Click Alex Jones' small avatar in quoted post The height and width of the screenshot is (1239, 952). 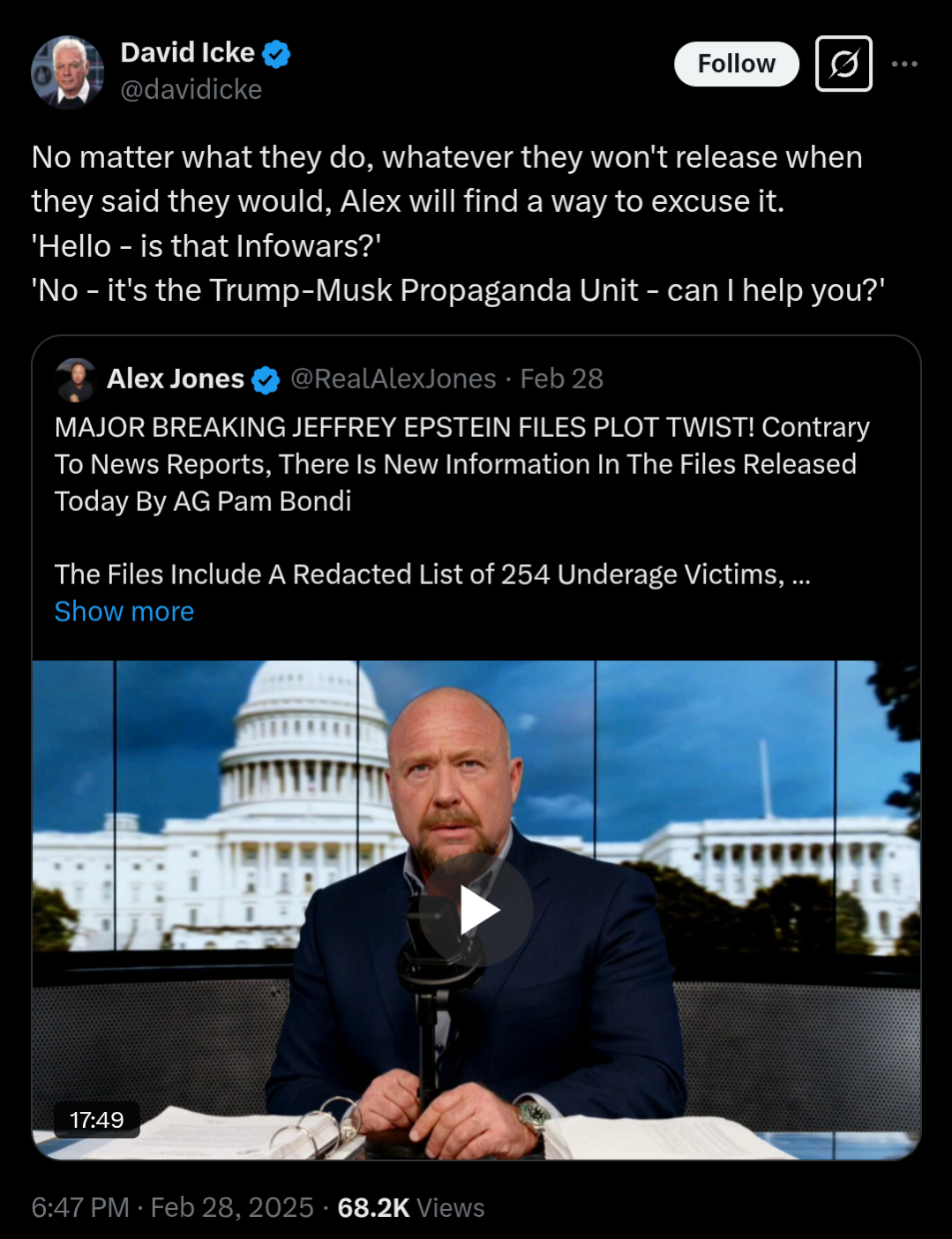click(76, 379)
